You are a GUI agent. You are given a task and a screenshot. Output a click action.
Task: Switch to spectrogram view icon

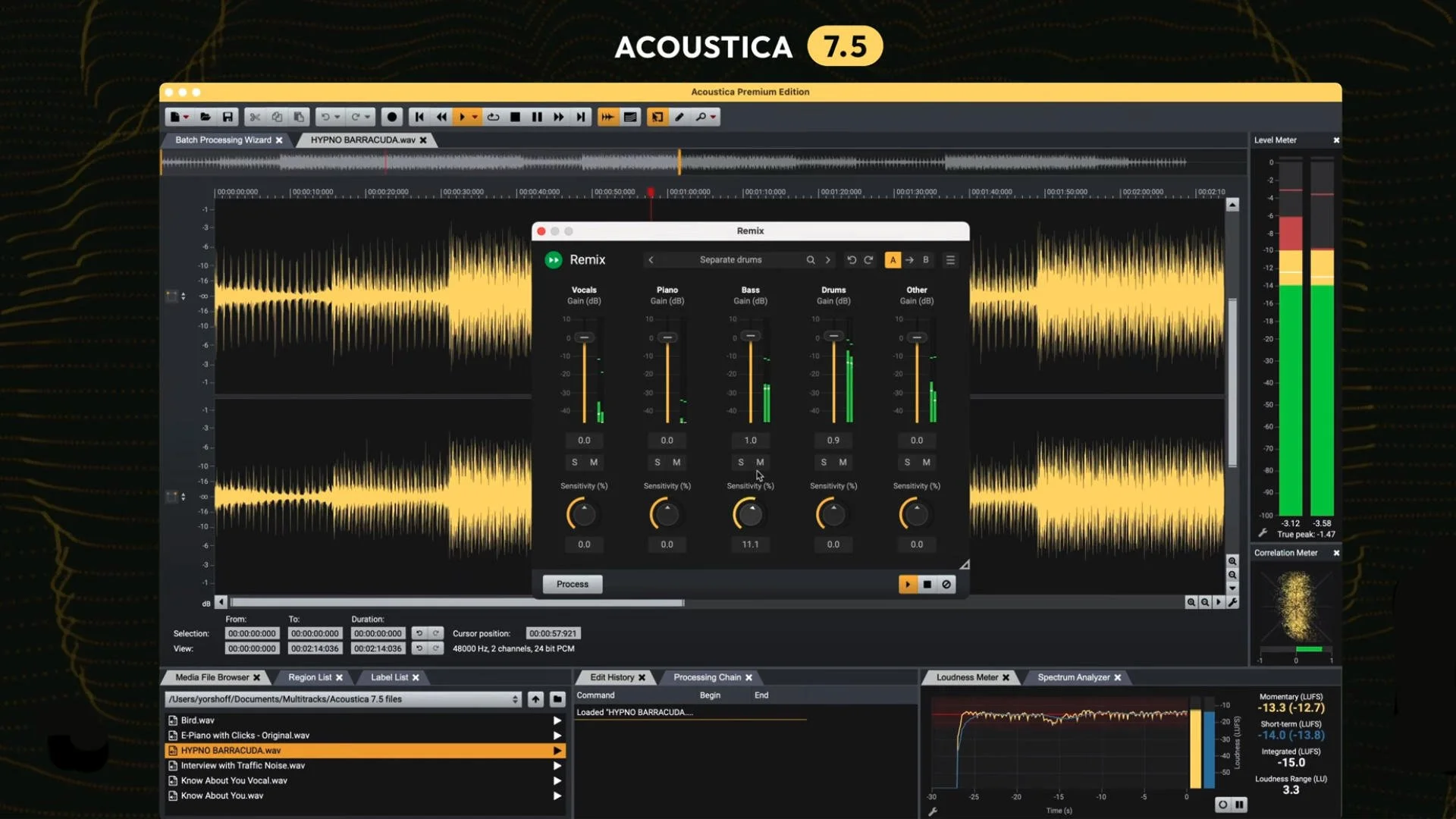tap(630, 117)
